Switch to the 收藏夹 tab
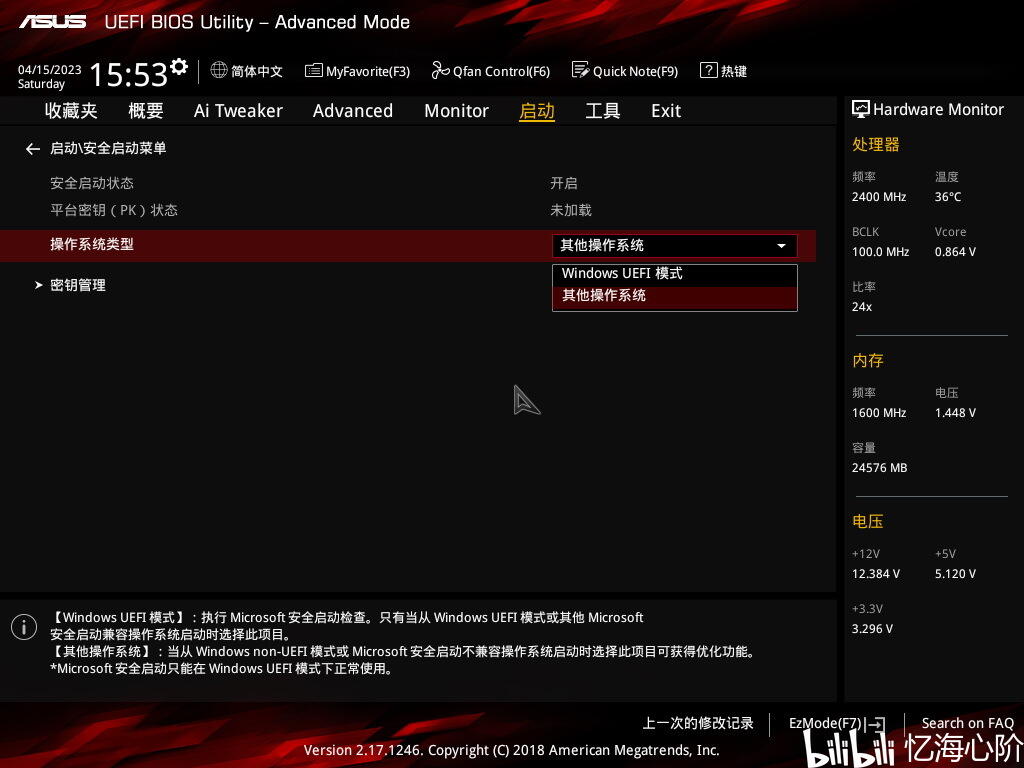Viewport: 1024px width, 768px height. click(x=71, y=111)
